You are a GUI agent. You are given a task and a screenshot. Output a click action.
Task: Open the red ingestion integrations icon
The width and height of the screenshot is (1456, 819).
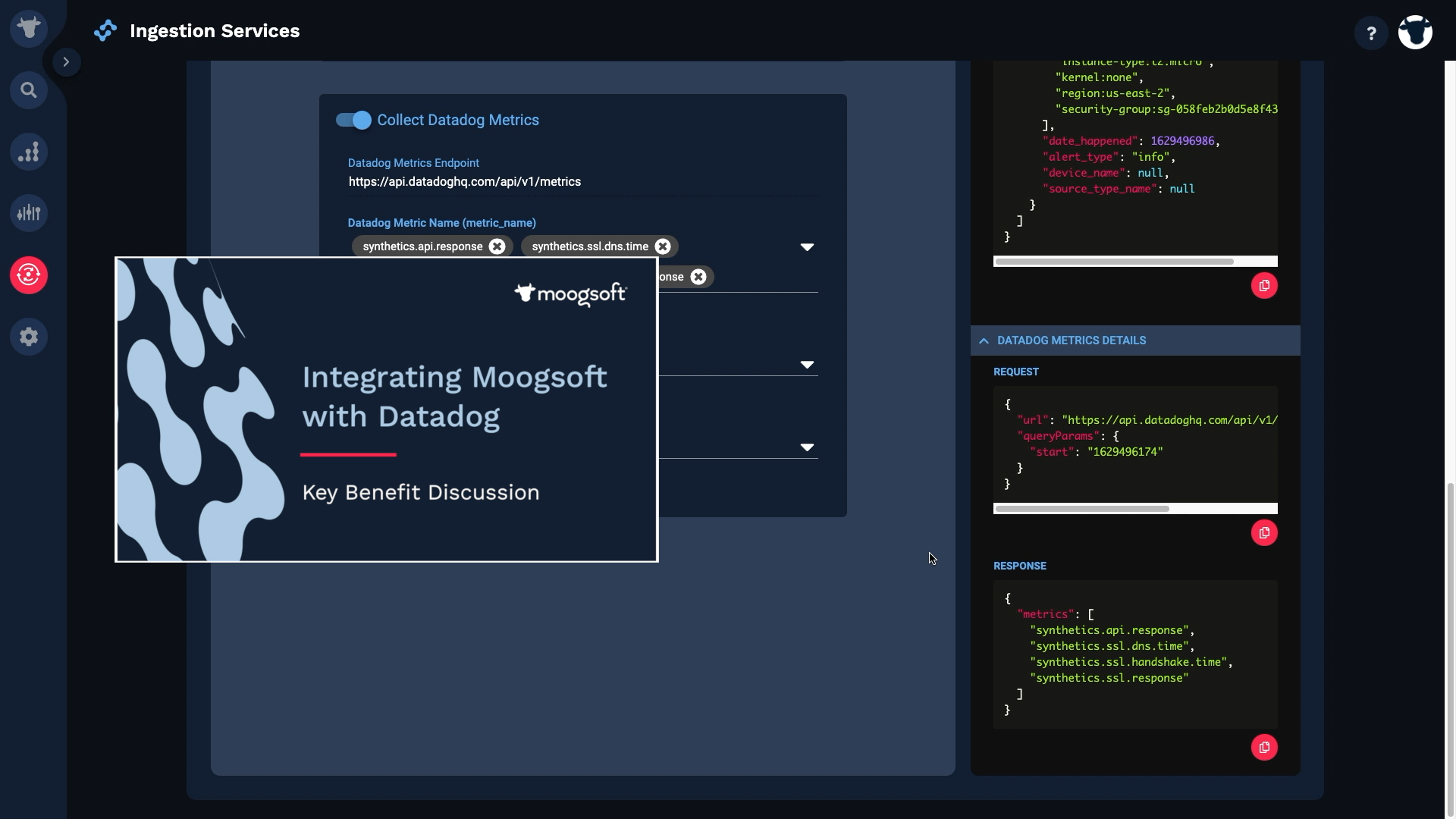(29, 275)
